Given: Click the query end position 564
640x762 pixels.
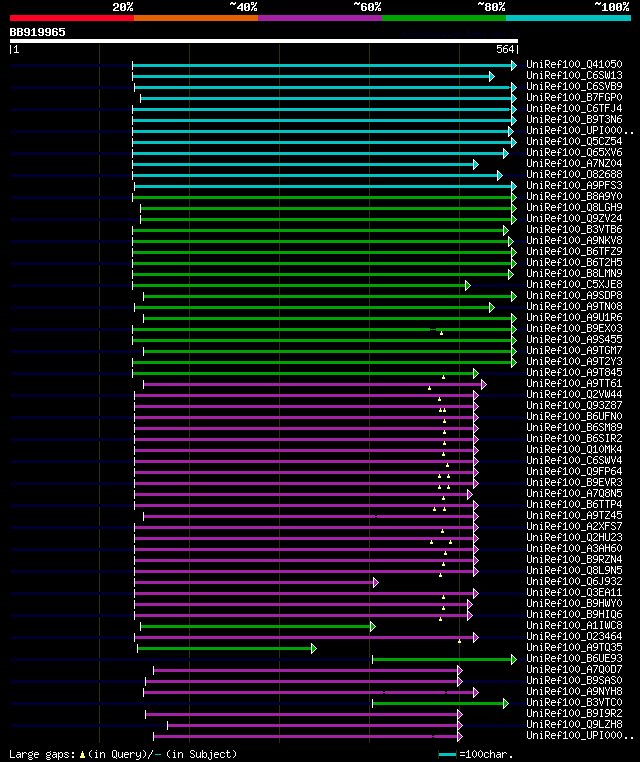Looking at the screenshot, I should pos(505,50).
